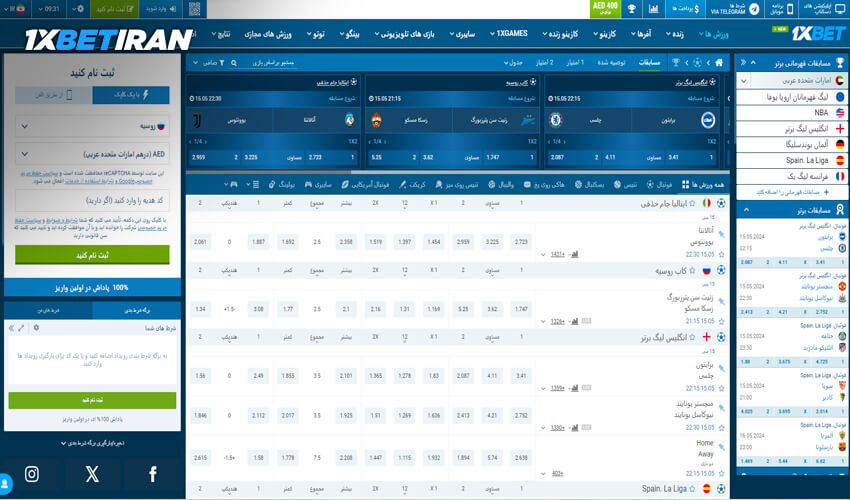Open the top bar settings gear dropdown
Screen dimensions: 850x500
click(79, 9)
